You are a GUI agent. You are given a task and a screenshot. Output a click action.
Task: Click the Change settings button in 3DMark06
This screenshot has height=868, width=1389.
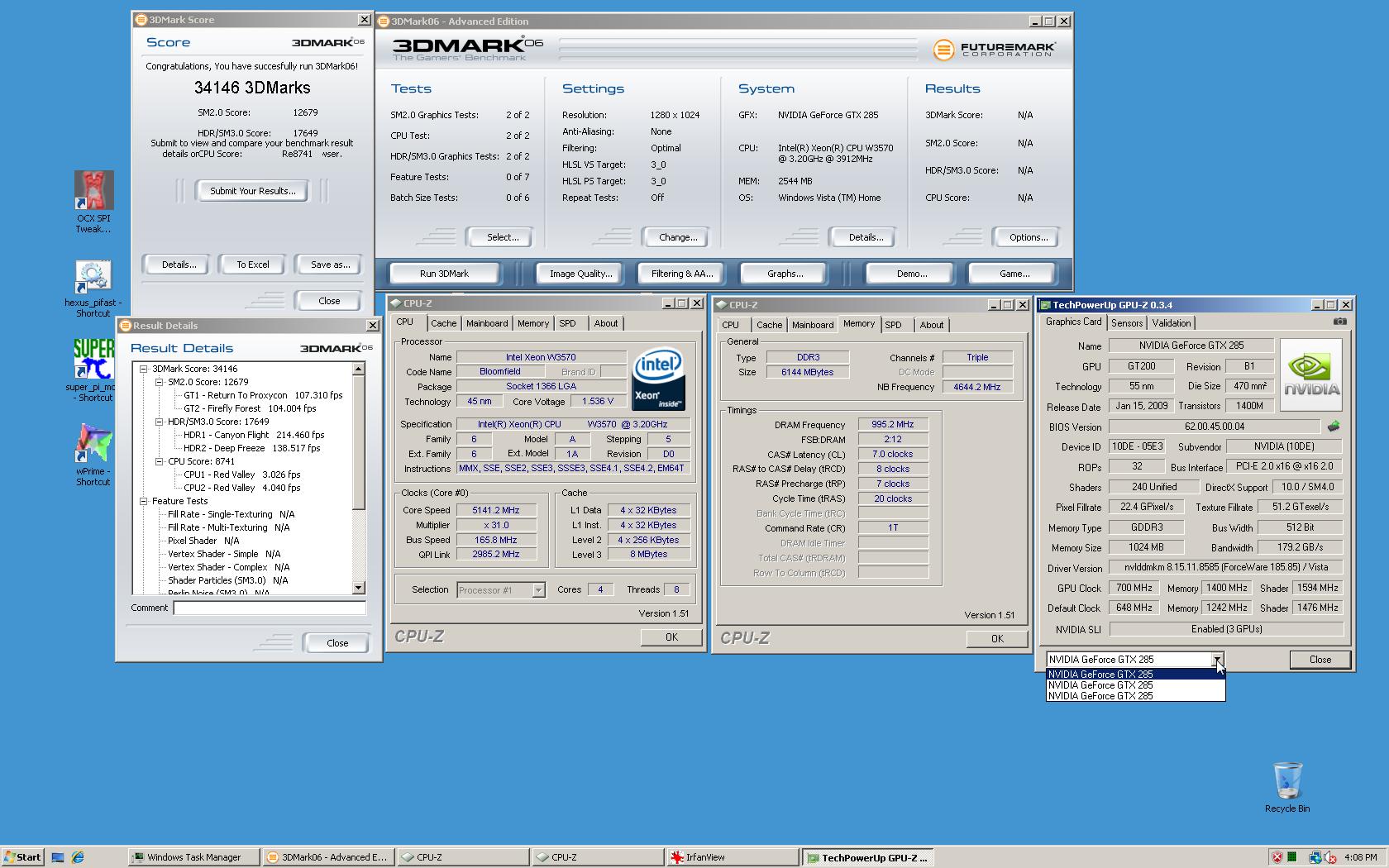[x=678, y=237]
